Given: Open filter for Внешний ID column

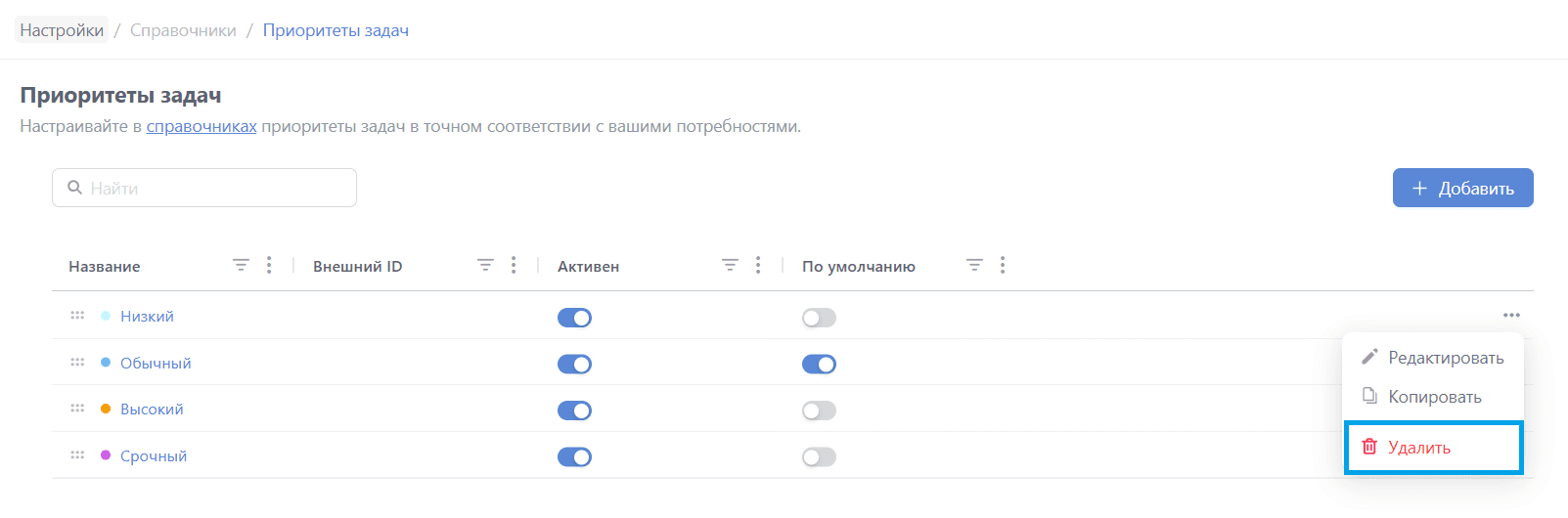Looking at the screenshot, I should pyautogui.click(x=485, y=266).
